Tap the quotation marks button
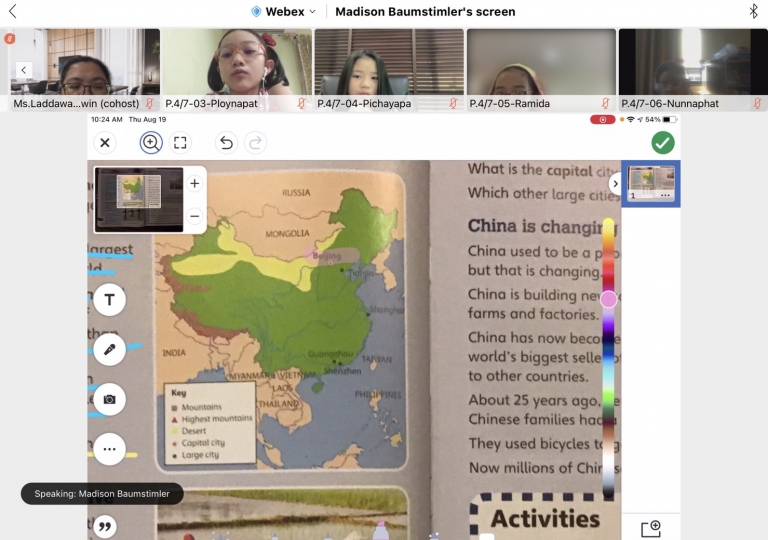This screenshot has height=540, width=768. click(105, 527)
